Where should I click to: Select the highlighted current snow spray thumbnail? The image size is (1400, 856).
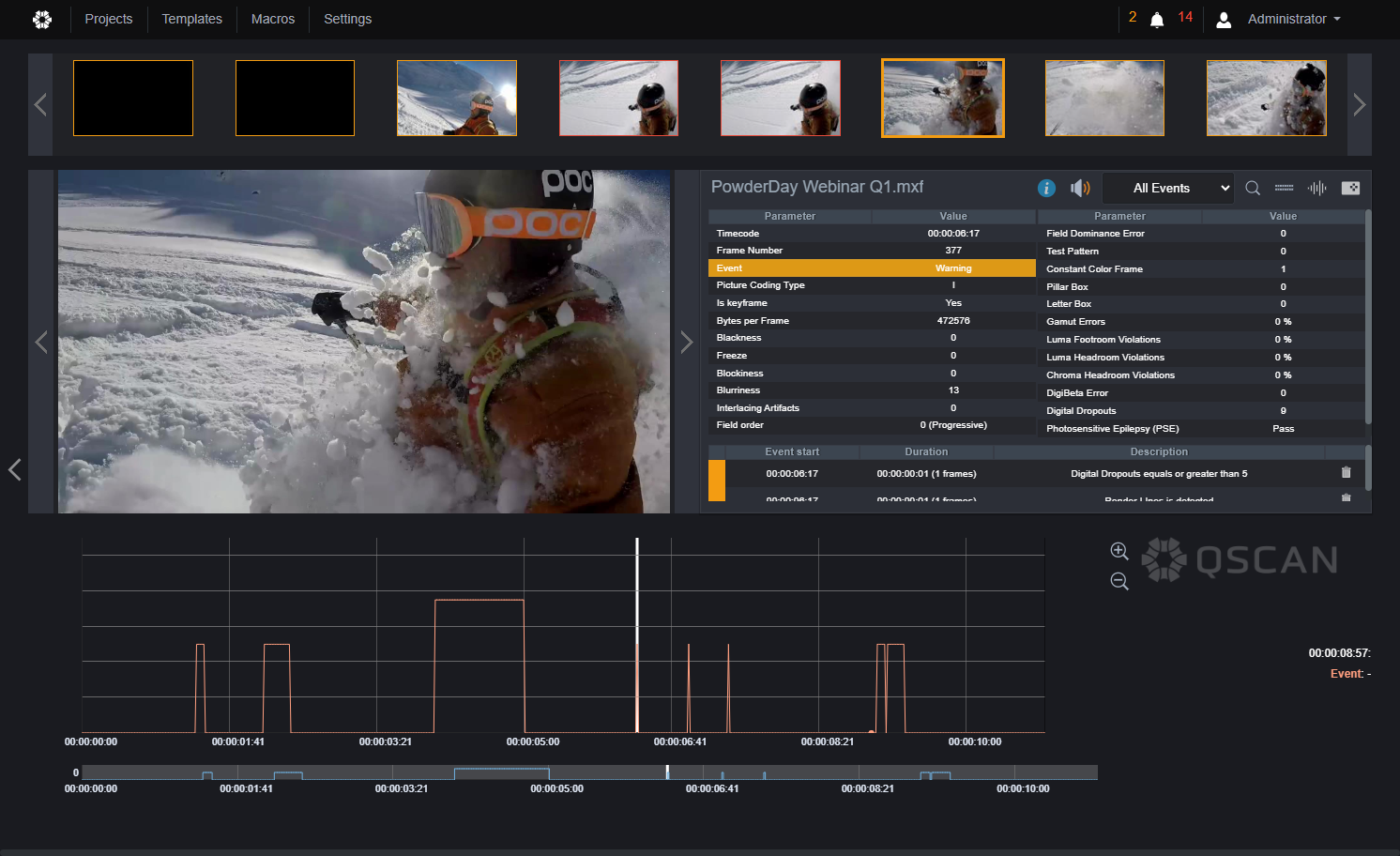[x=943, y=99]
